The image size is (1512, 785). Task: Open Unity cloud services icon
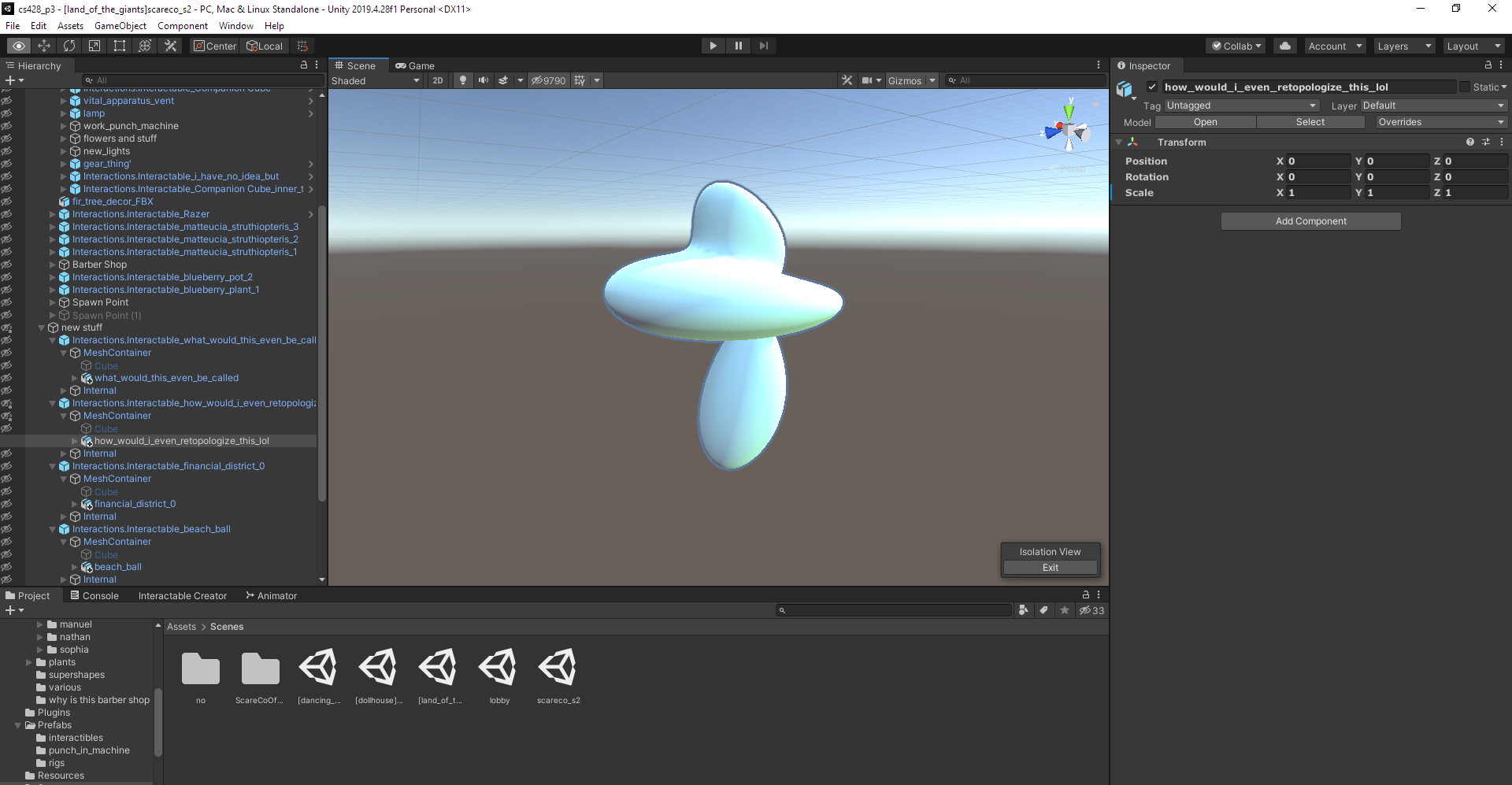[1285, 46]
